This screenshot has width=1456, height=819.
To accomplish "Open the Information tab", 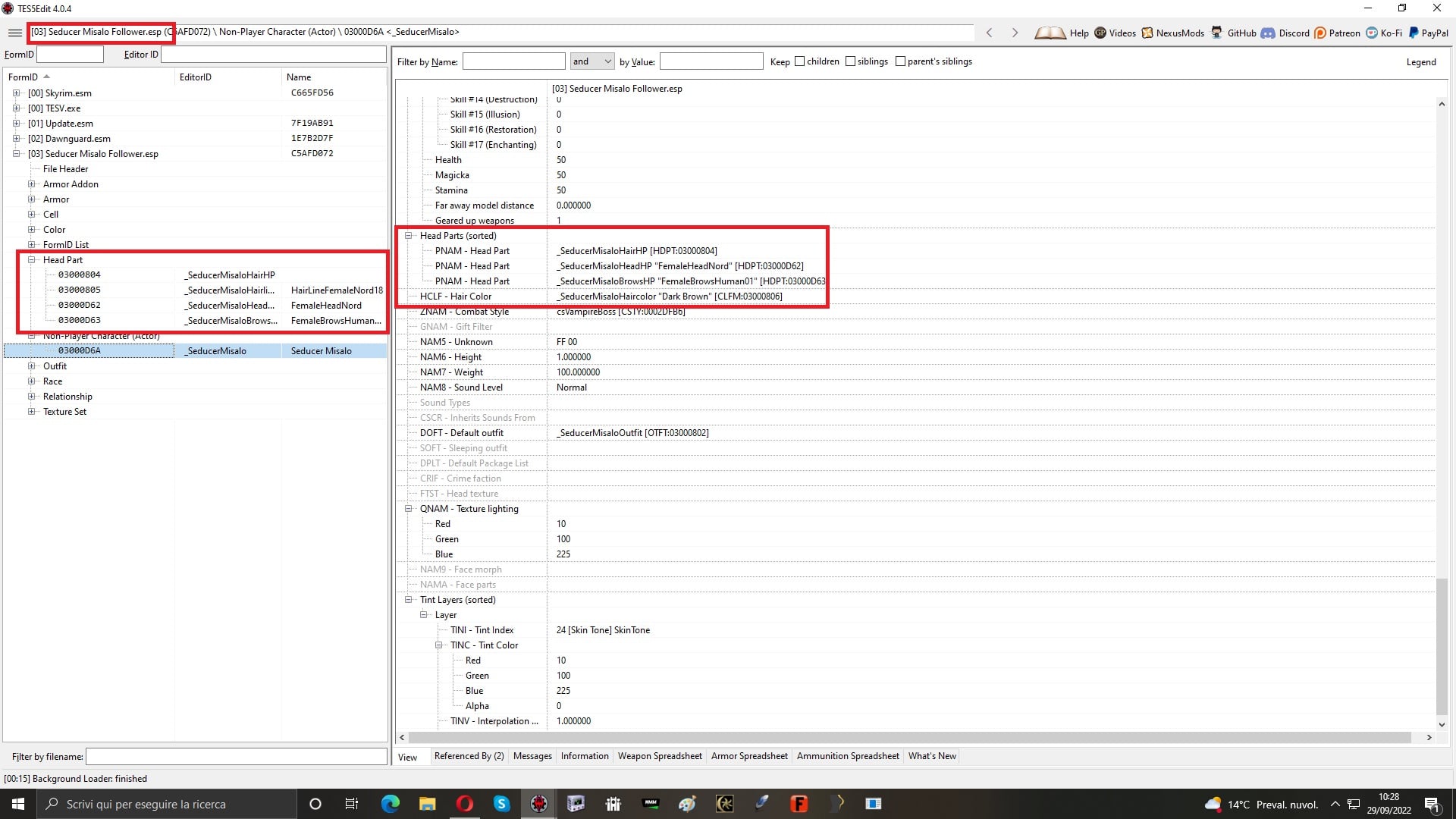I will 585,756.
